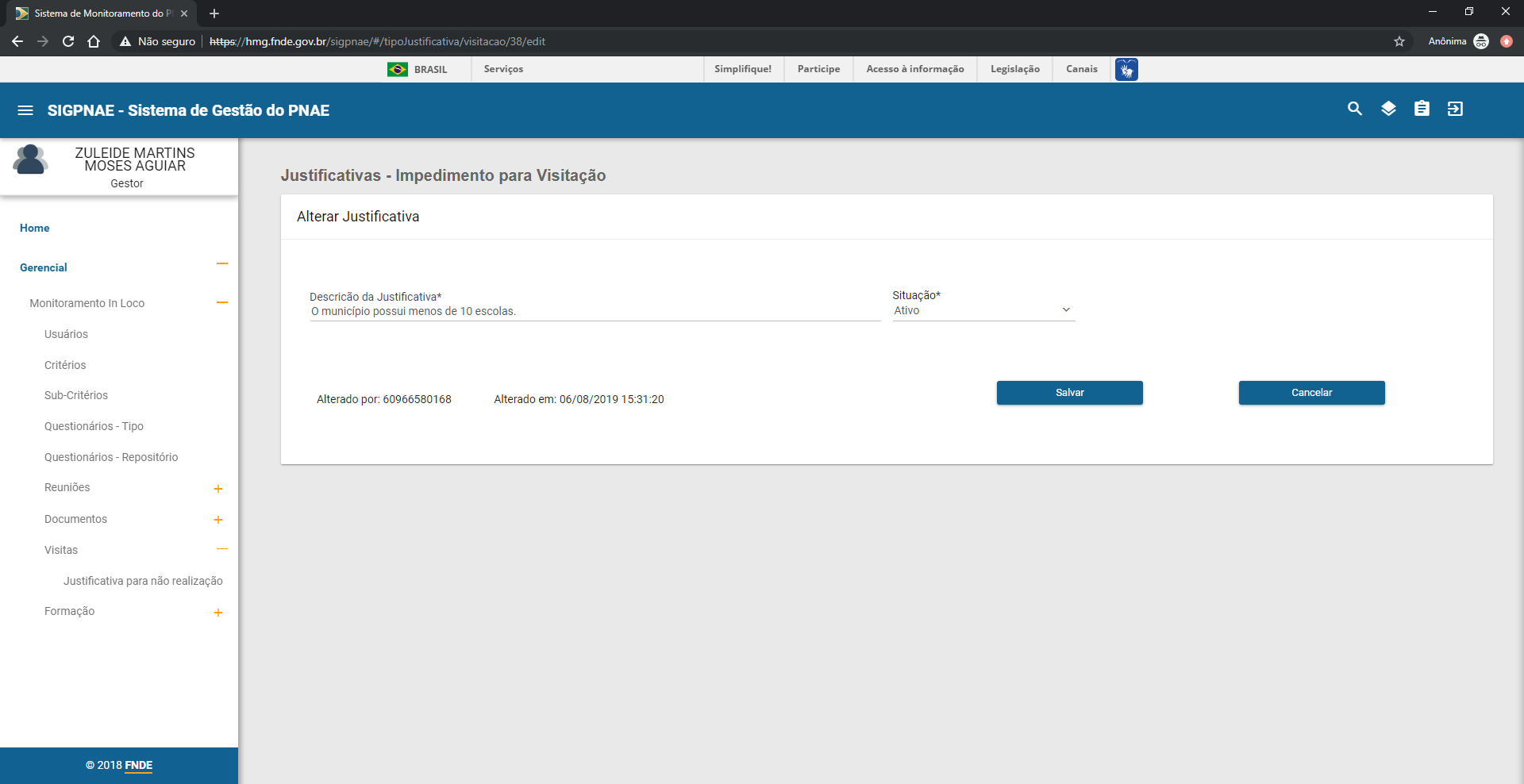1524x784 pixels.
Task: Collapse the Gerencial menu section
Action: (x=221, y=264)
